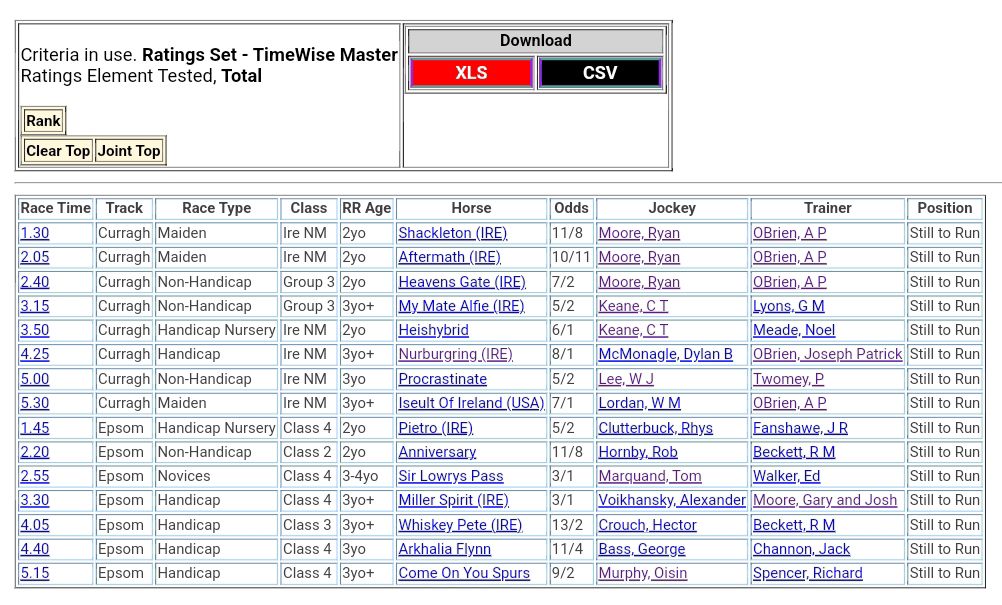This screenshot has height=605, width=1002.
Task: View trainer Channon, Jack page
Action: point(801,549)
